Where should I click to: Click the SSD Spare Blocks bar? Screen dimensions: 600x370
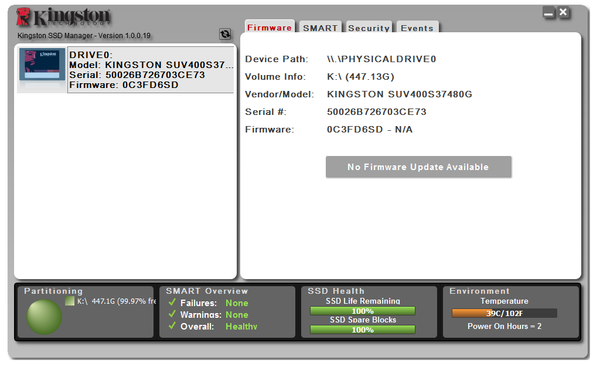point(362,329)
